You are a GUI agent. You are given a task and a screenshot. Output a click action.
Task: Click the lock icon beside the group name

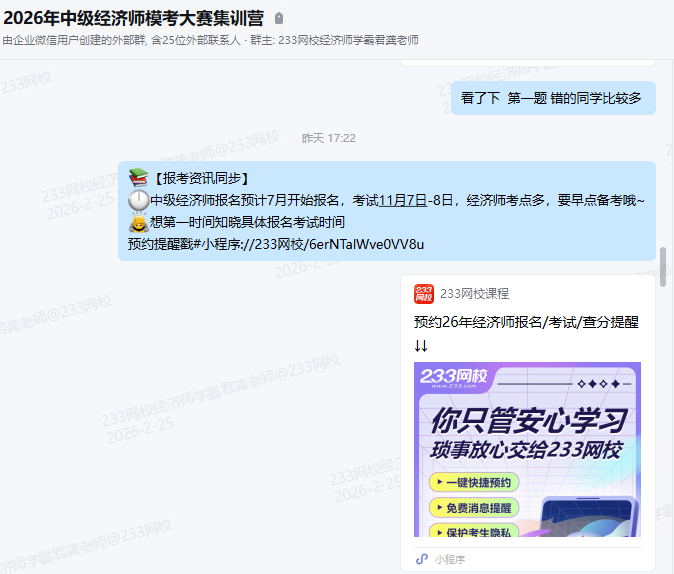279,18
